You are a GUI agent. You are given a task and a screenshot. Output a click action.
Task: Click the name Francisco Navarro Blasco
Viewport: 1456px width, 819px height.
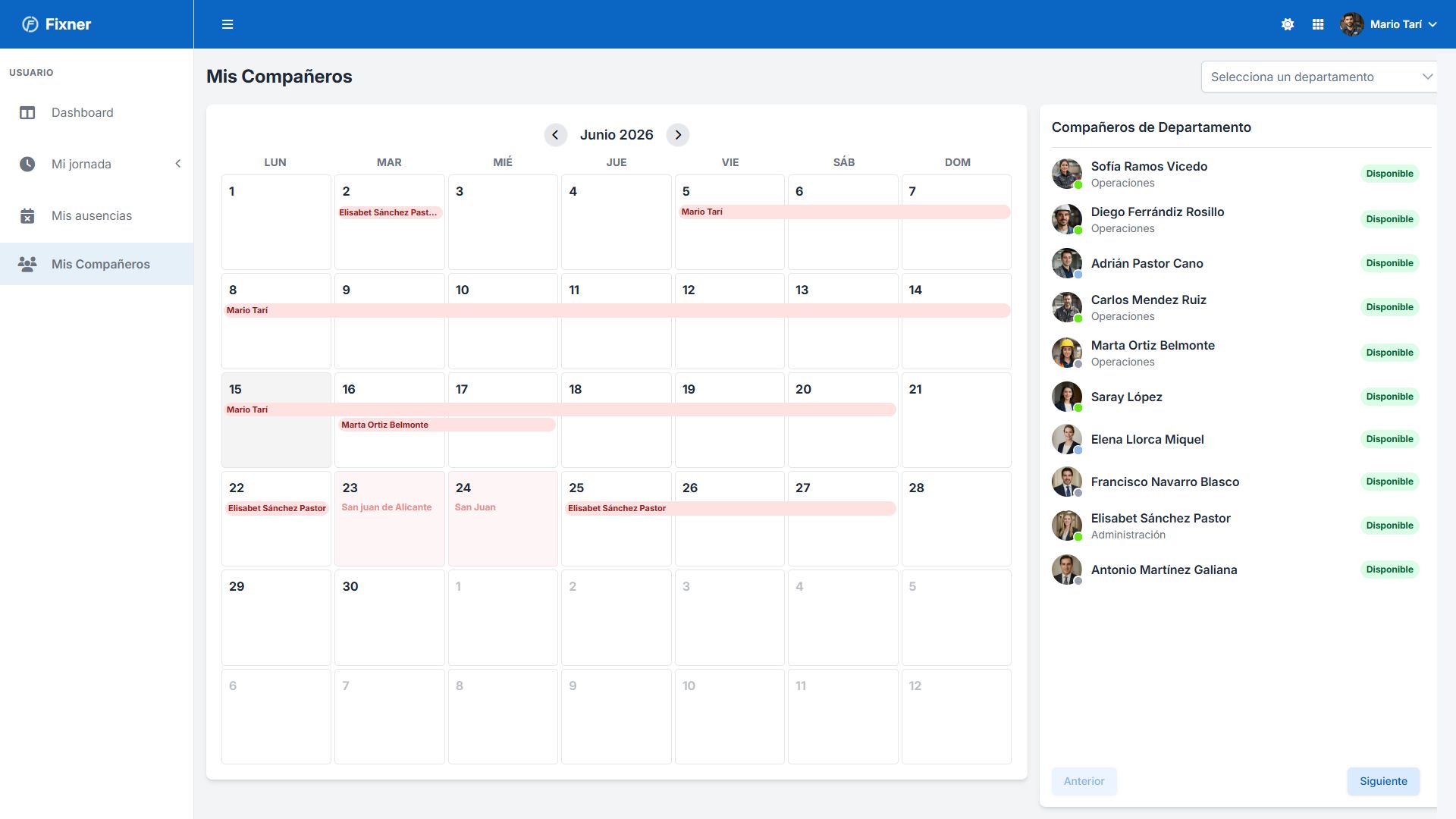(1165, 482)
